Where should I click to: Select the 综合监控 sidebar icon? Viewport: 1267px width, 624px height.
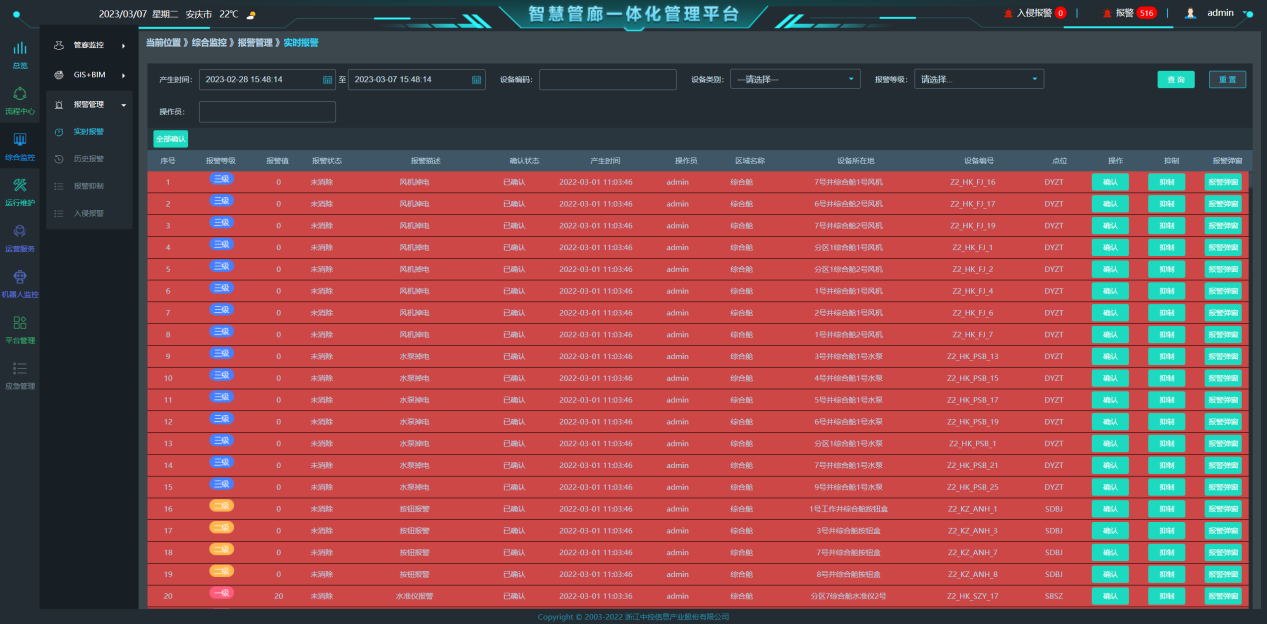[20, 140]
